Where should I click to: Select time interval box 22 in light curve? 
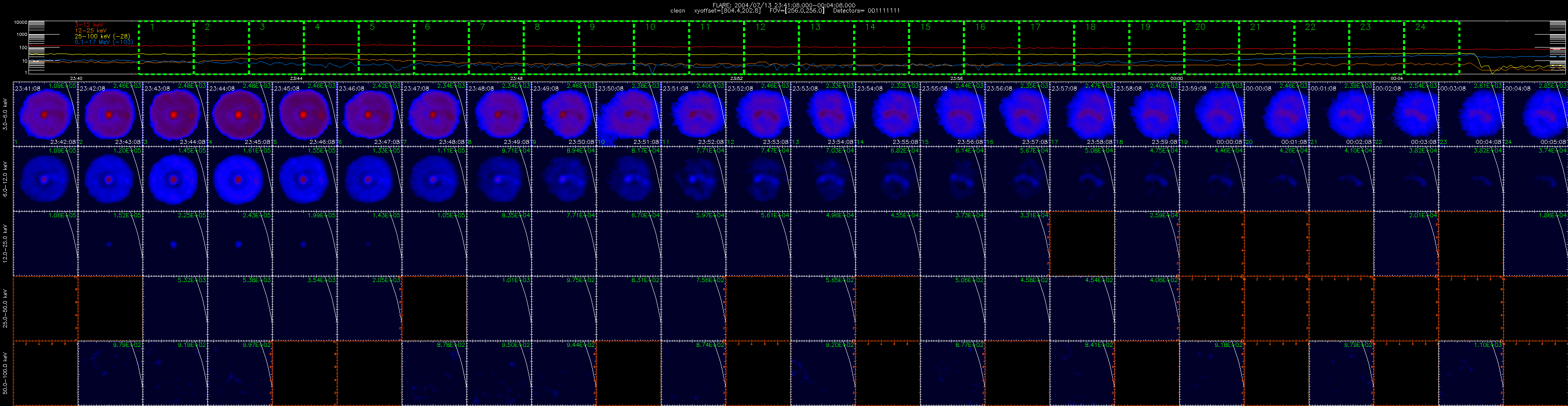click(1321, 48)
